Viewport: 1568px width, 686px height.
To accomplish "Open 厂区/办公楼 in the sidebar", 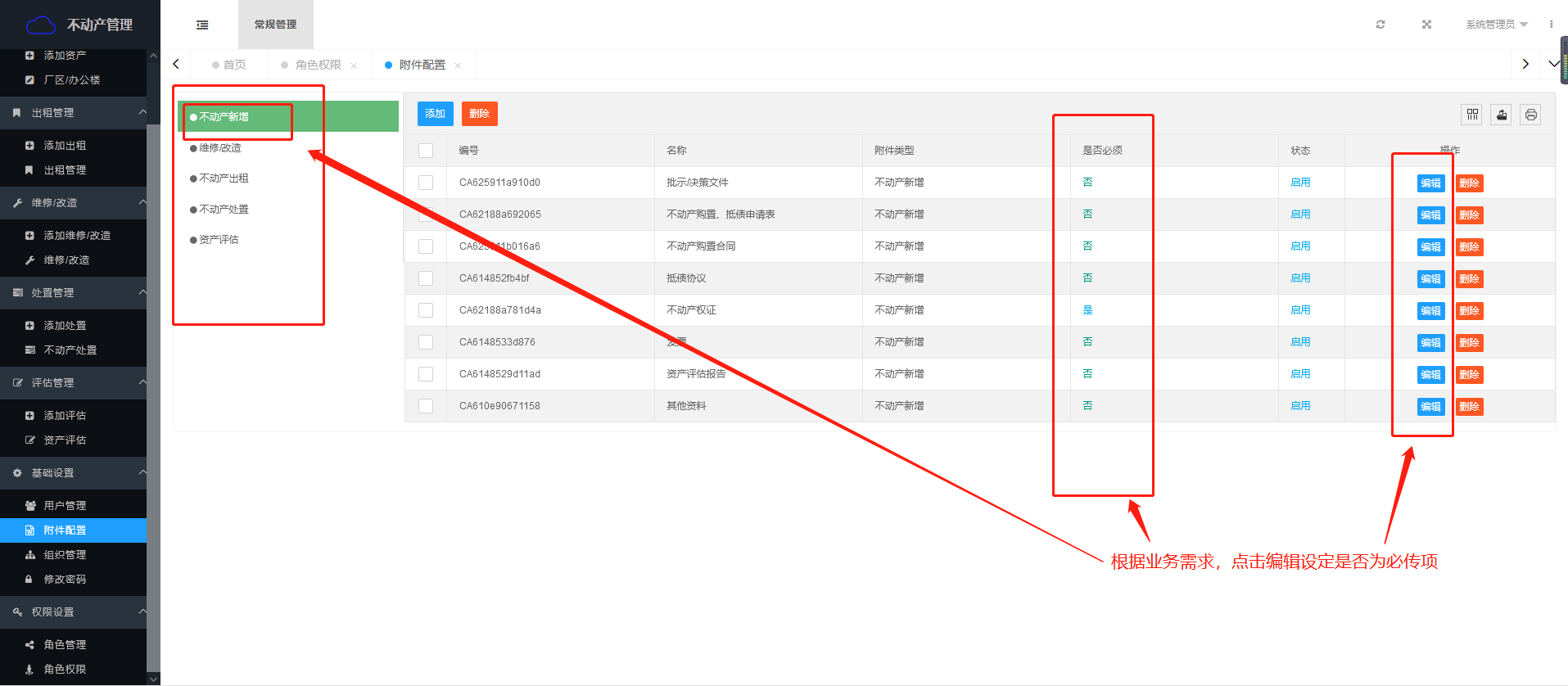I will 73,80.
